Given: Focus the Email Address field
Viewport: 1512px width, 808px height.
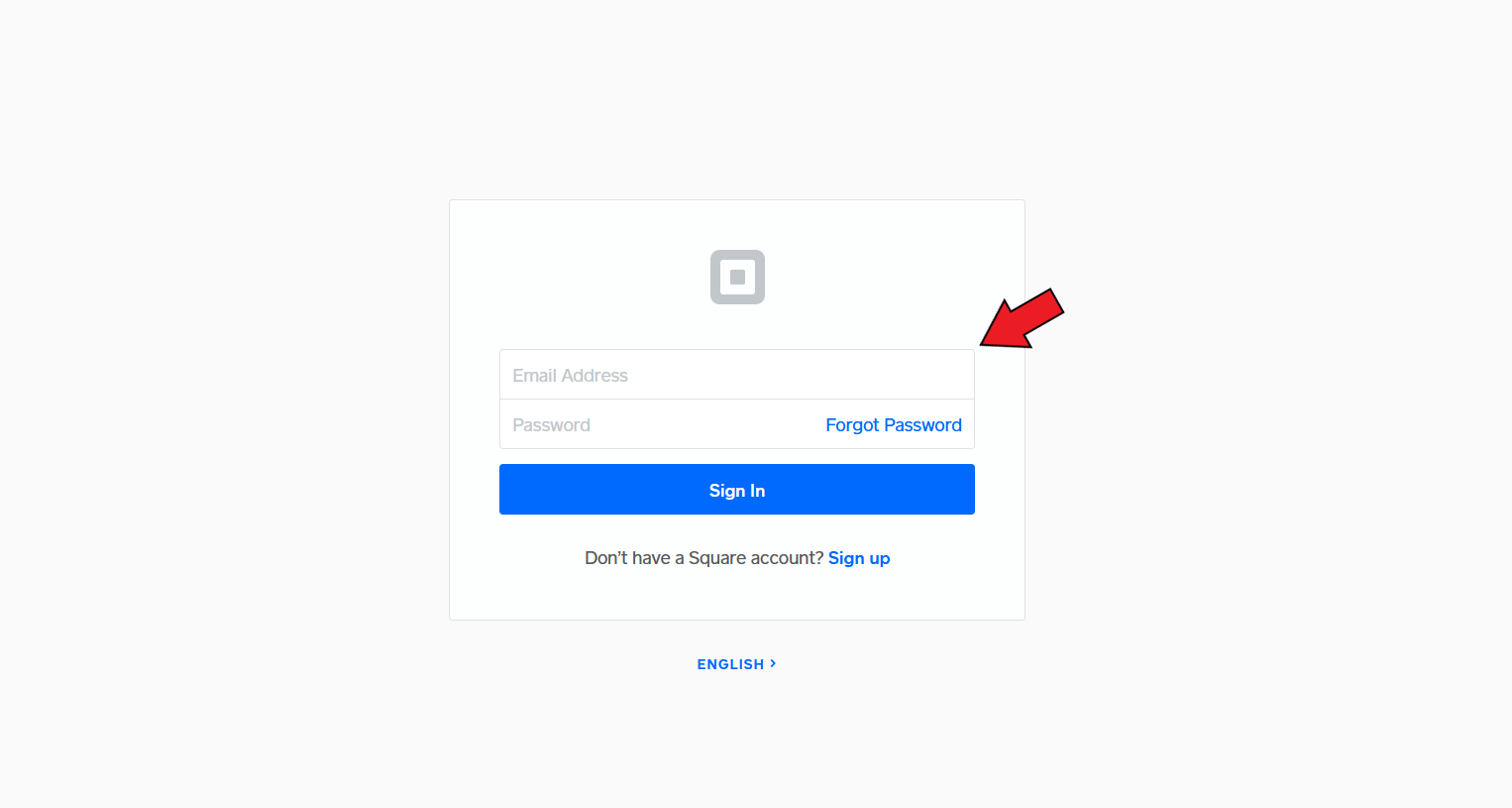Looking at the screenshot, I should [x=737, y=375].
